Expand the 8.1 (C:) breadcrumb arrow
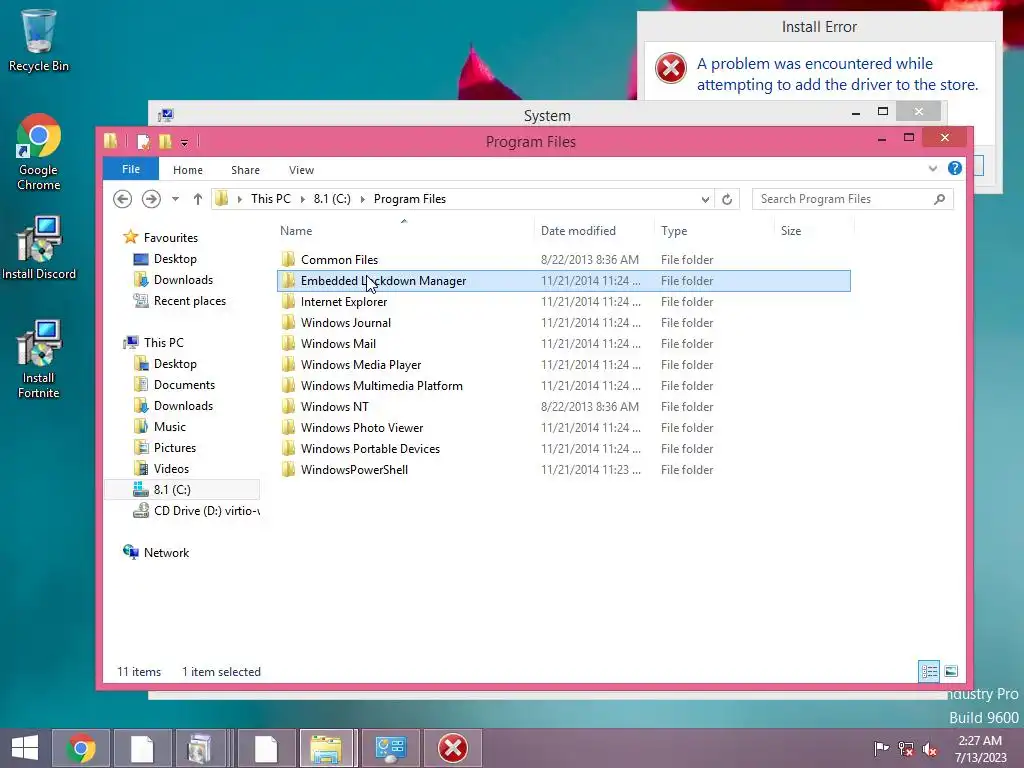Screen dimensions: 1024x768 coord(362,199)
